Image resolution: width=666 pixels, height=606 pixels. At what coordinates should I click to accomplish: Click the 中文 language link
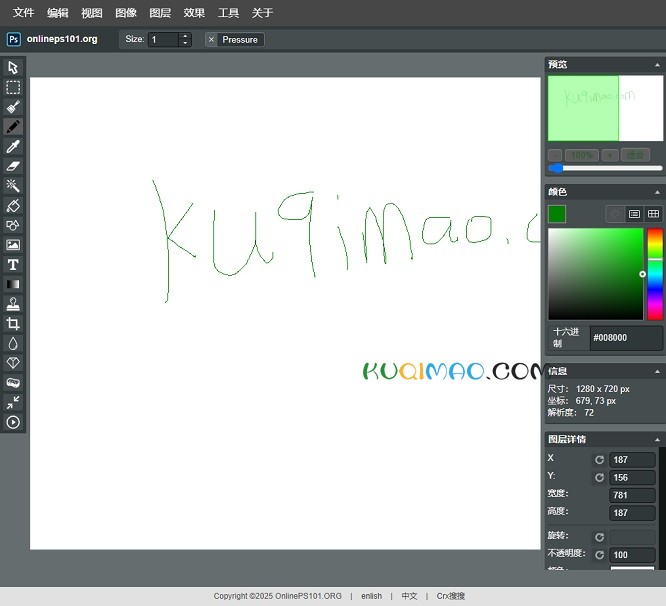409,596
